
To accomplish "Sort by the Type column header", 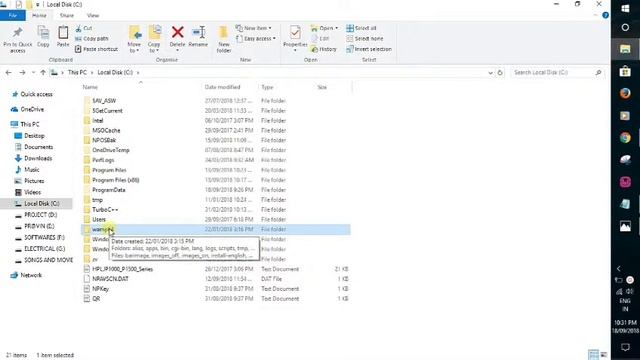I will [267, 87].
